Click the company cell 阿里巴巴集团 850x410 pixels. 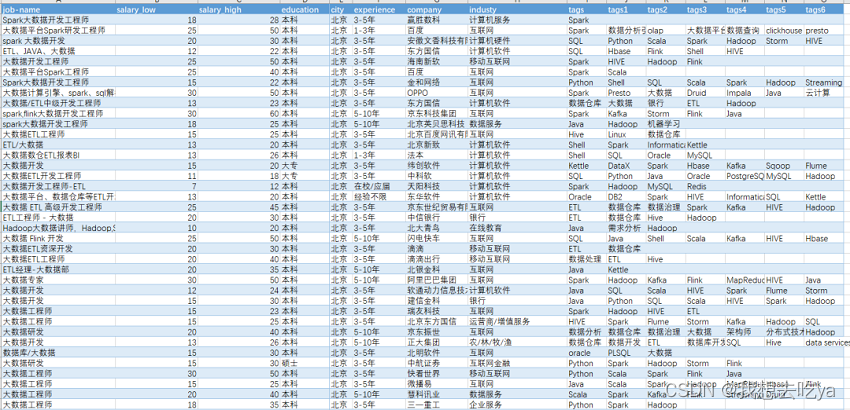[436, 280]
